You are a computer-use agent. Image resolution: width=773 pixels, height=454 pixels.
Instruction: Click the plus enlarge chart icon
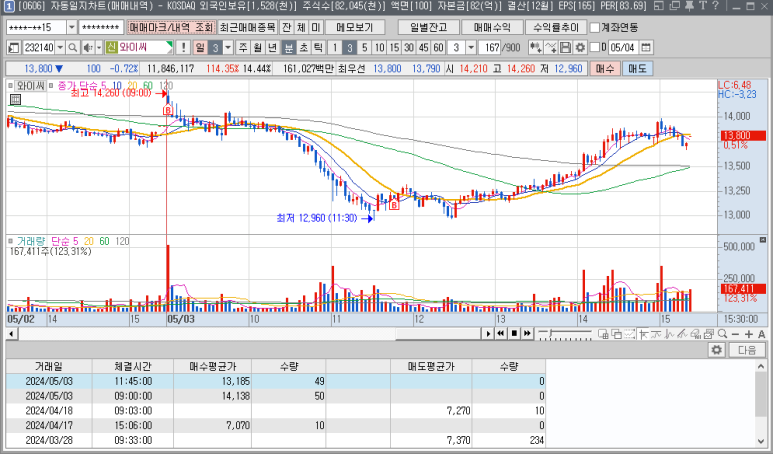pyautogui.click(x=749, y=334)
